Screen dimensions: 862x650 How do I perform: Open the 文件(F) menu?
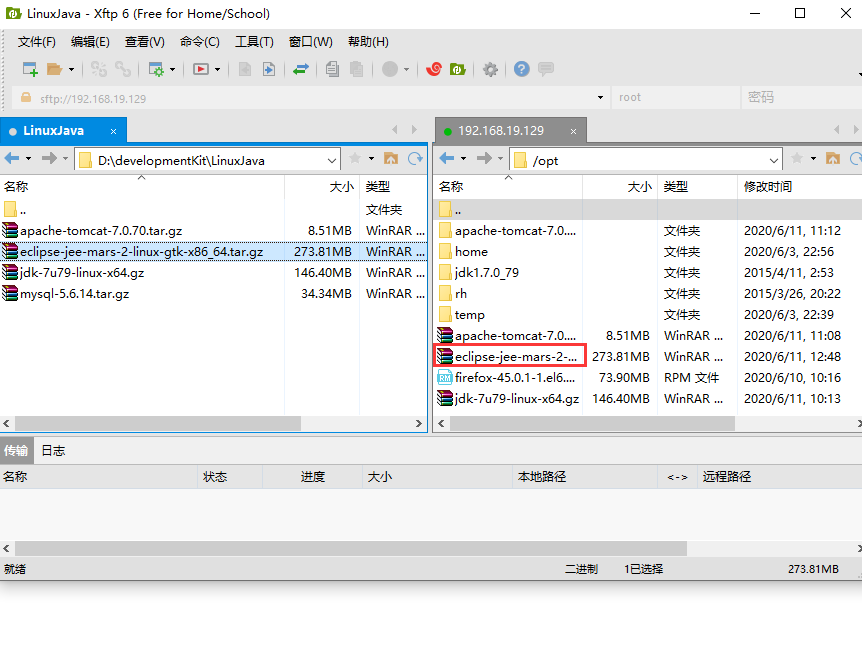click(37, 42)
